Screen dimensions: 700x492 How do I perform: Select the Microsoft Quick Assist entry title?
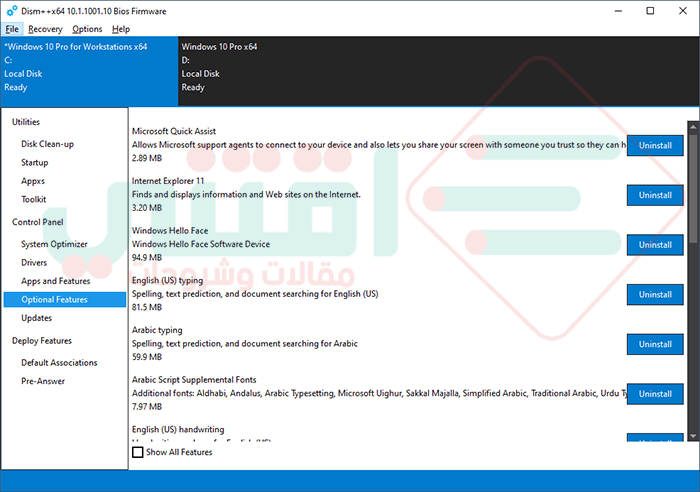pyautogui.click(x=174, y=131)
